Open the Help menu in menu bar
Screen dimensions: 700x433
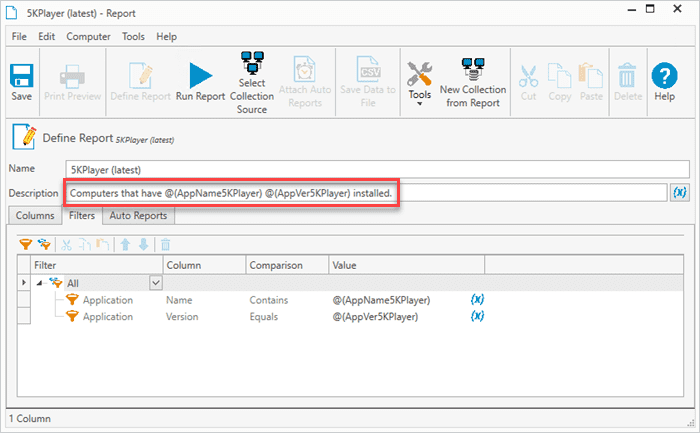(166, 37)
